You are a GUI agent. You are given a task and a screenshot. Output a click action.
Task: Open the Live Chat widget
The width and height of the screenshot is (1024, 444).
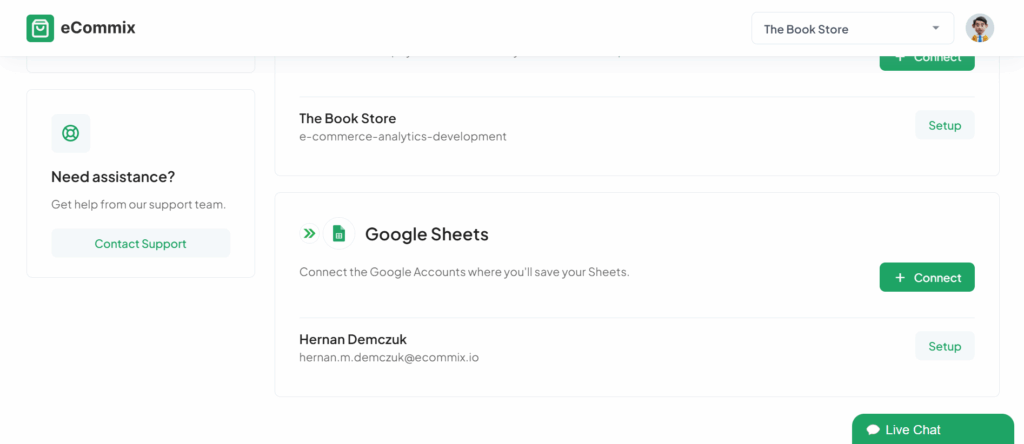click(933, 429)
